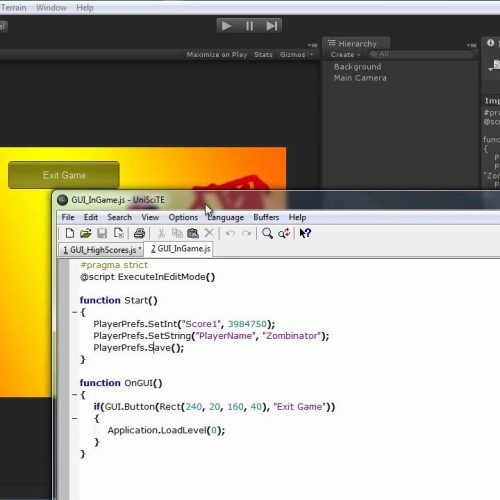Open the Gizmos dropdown
The image size is (500, 500).
(296, 55)
